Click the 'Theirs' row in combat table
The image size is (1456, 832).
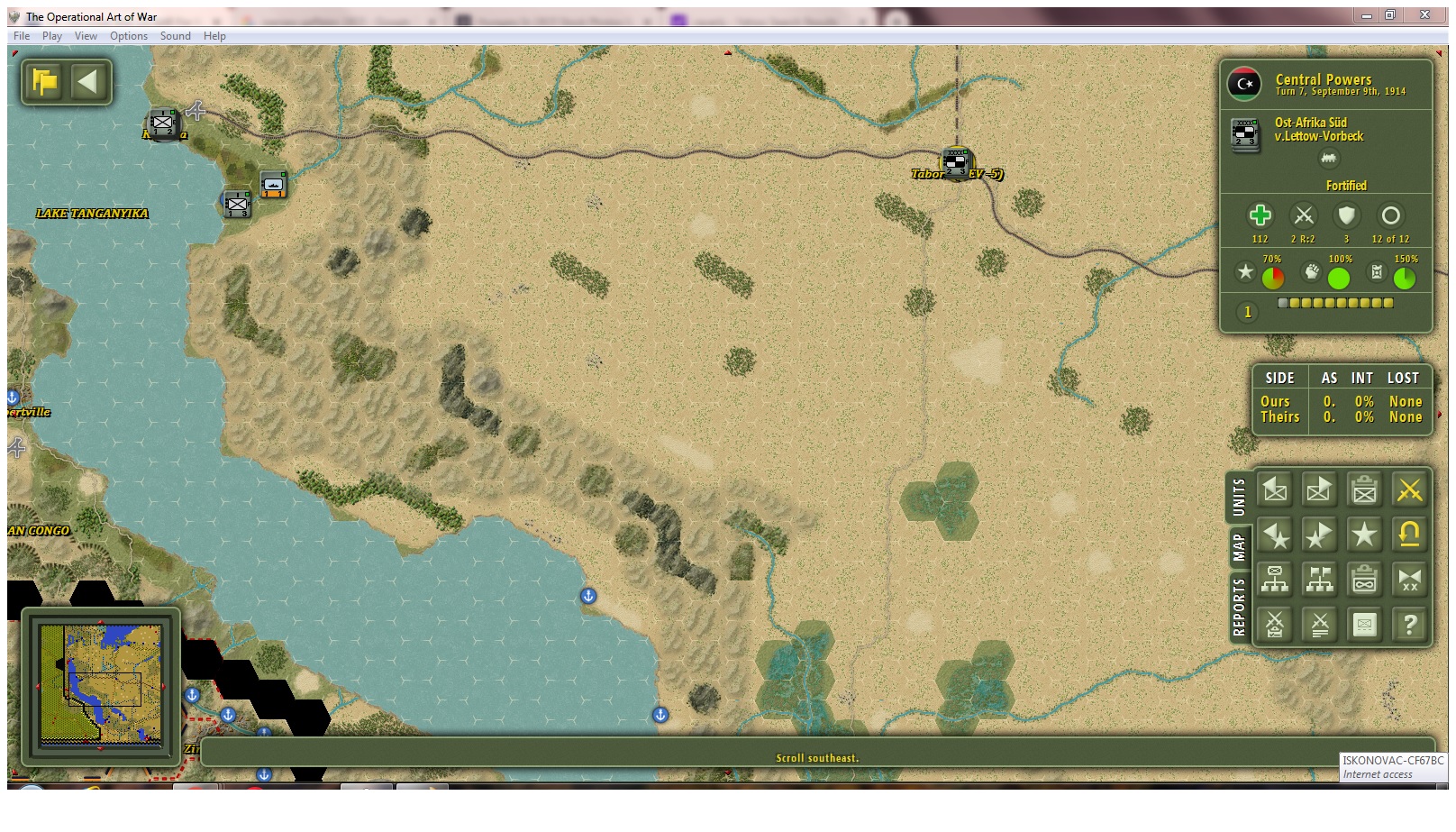(x=1341, y=417)
